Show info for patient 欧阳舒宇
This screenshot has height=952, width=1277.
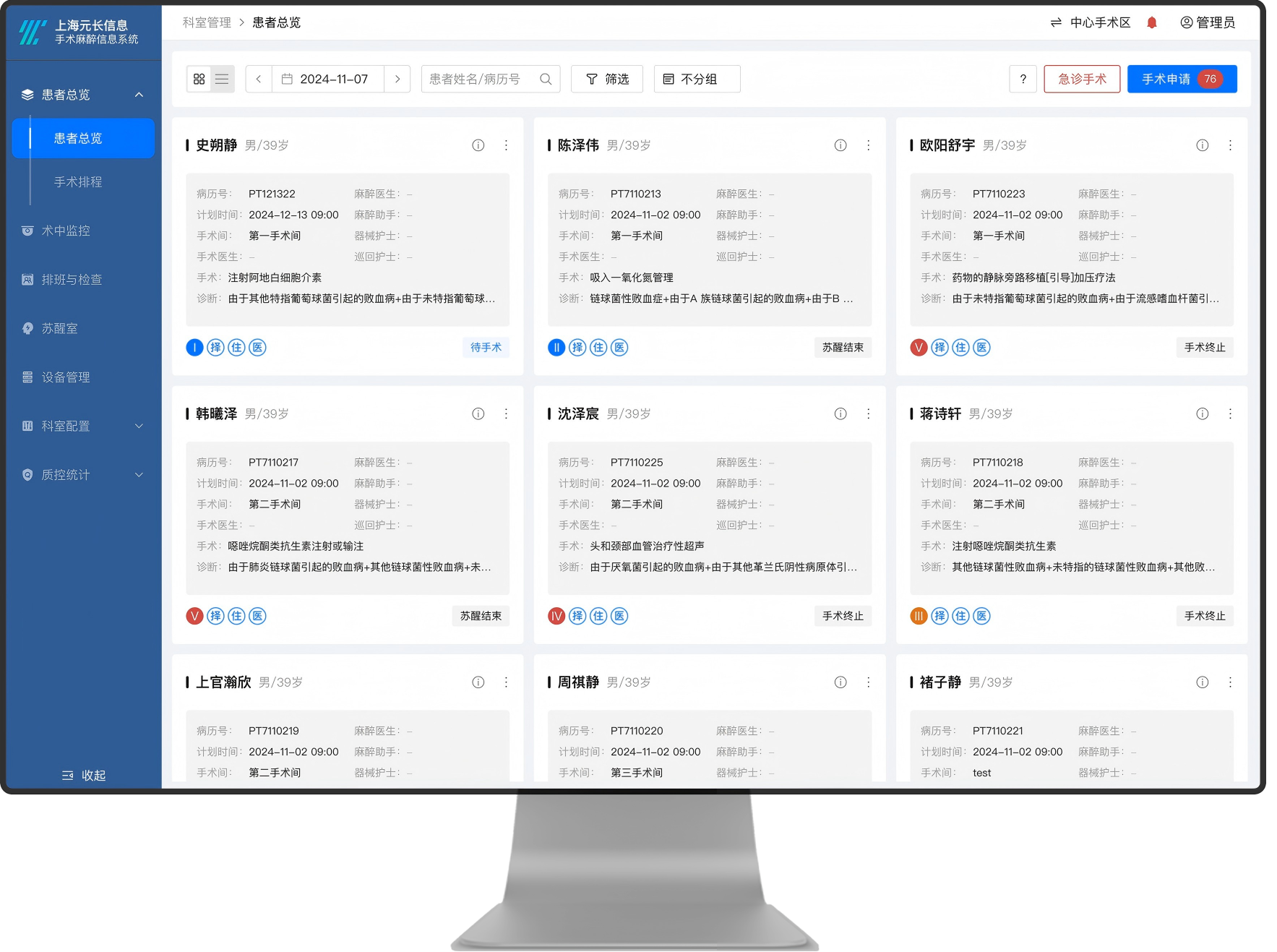click(x=1202, y=145)
